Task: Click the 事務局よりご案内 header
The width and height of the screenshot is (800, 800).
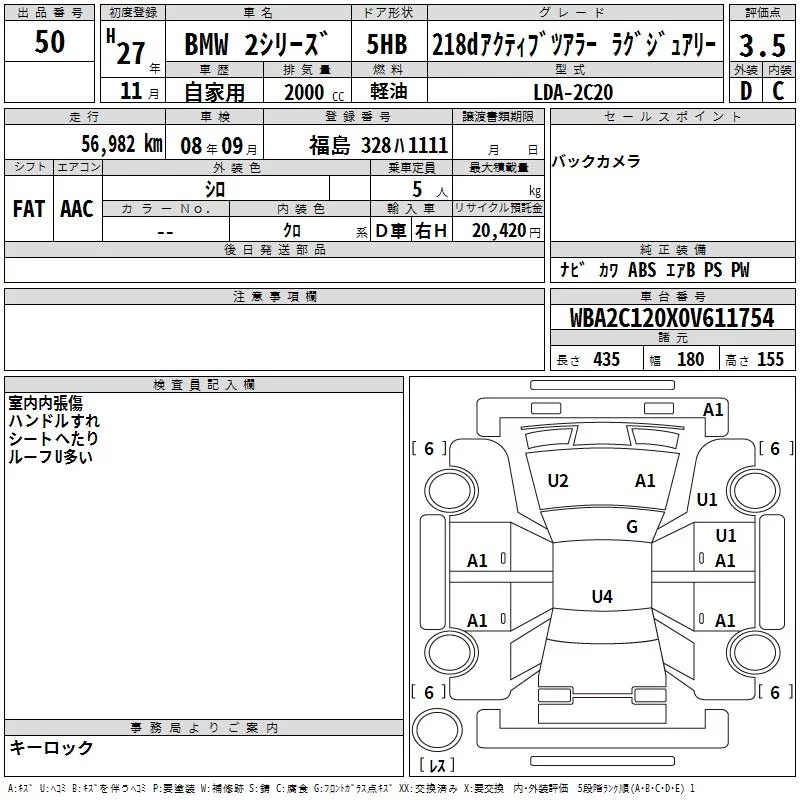Action: 204,728
